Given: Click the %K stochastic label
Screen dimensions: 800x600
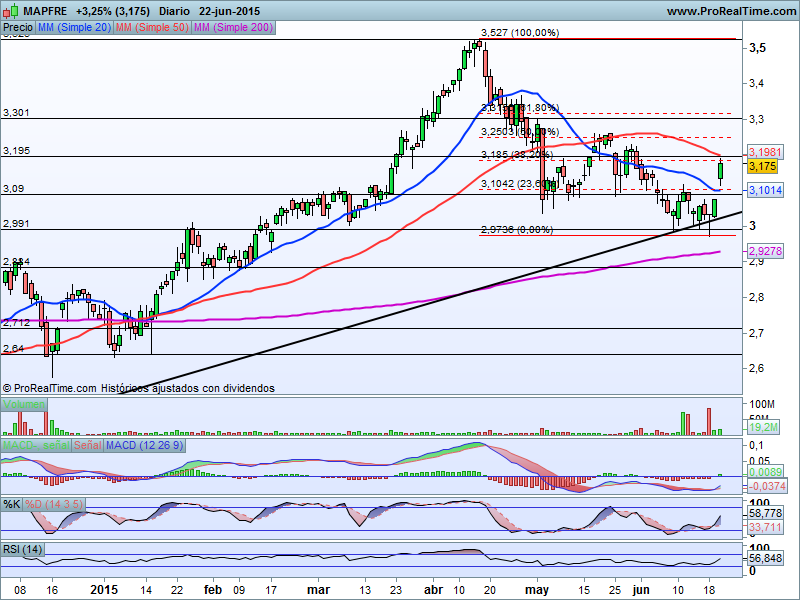Looking at the screenshot, I should coord(11,505).
